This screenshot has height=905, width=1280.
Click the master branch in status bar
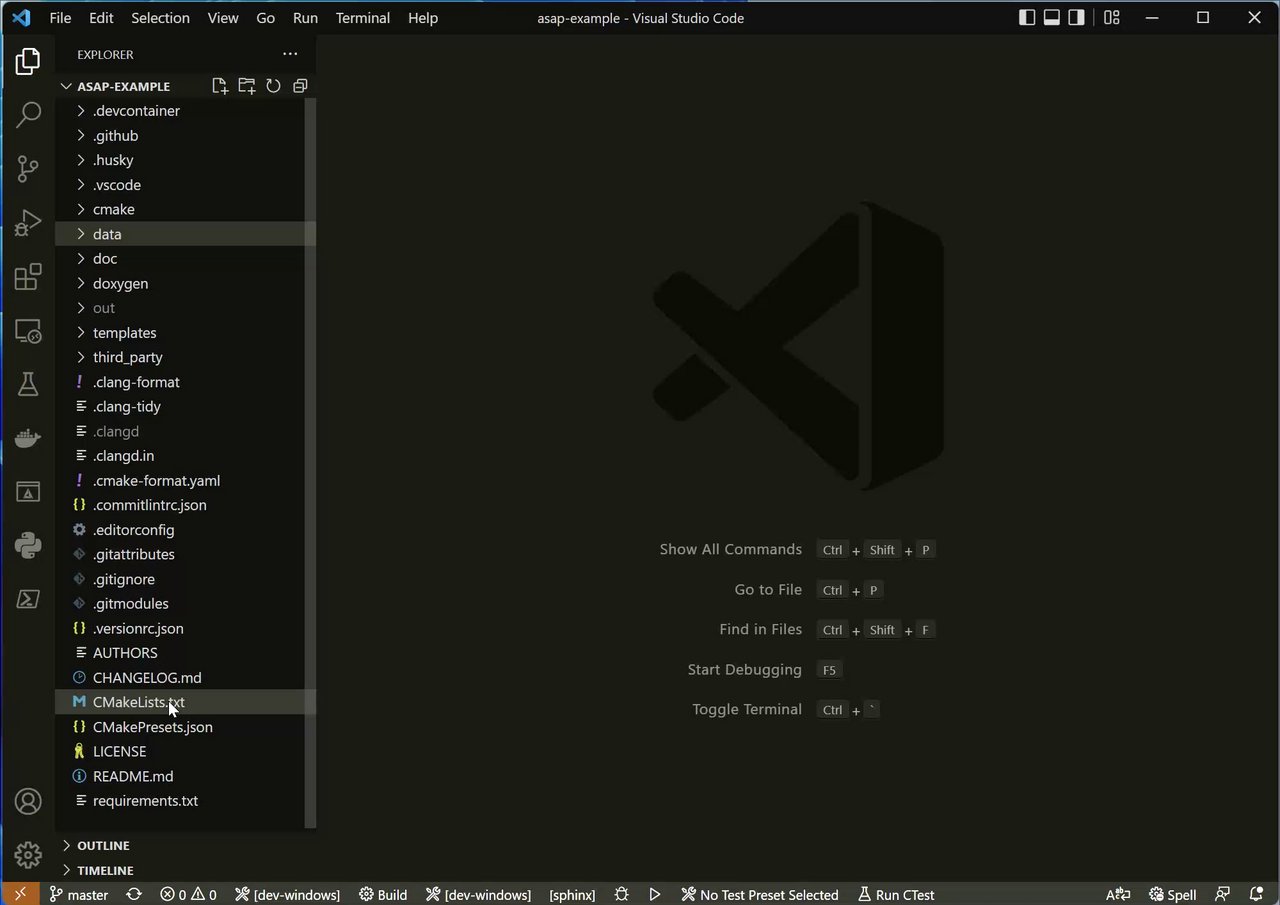click(79, 894)
